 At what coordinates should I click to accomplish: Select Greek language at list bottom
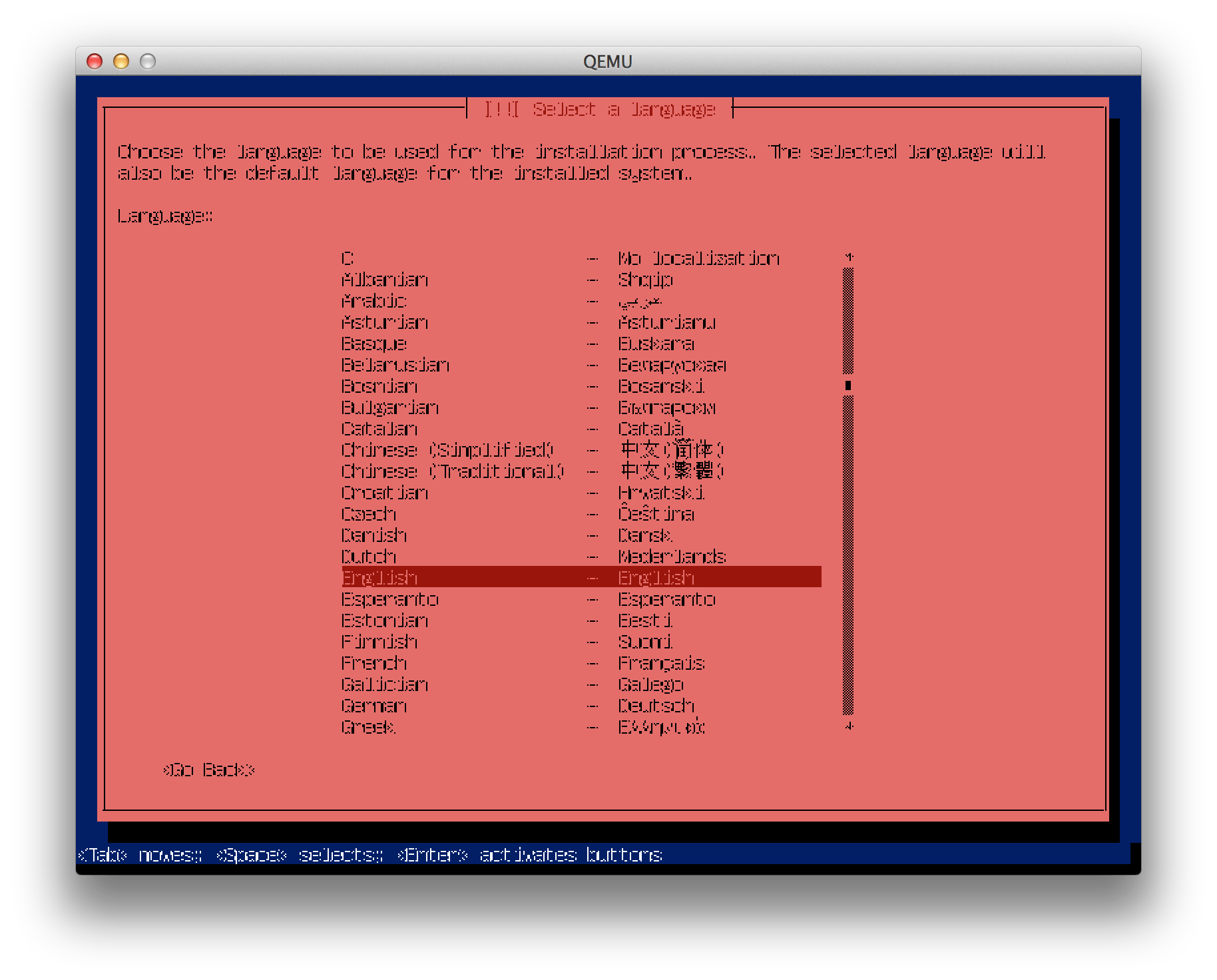click(x=581, y=726)
